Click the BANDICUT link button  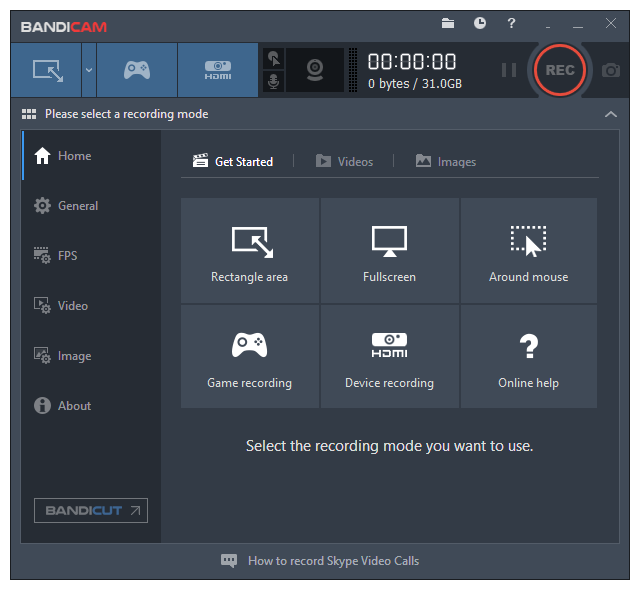(91, 510)
